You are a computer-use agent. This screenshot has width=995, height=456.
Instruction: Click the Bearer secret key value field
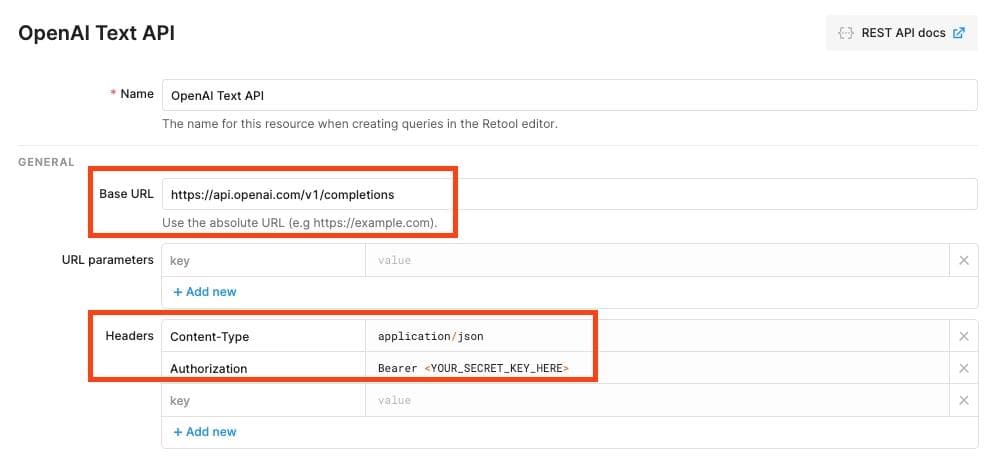pyautogui.click(x=656, y=368)
